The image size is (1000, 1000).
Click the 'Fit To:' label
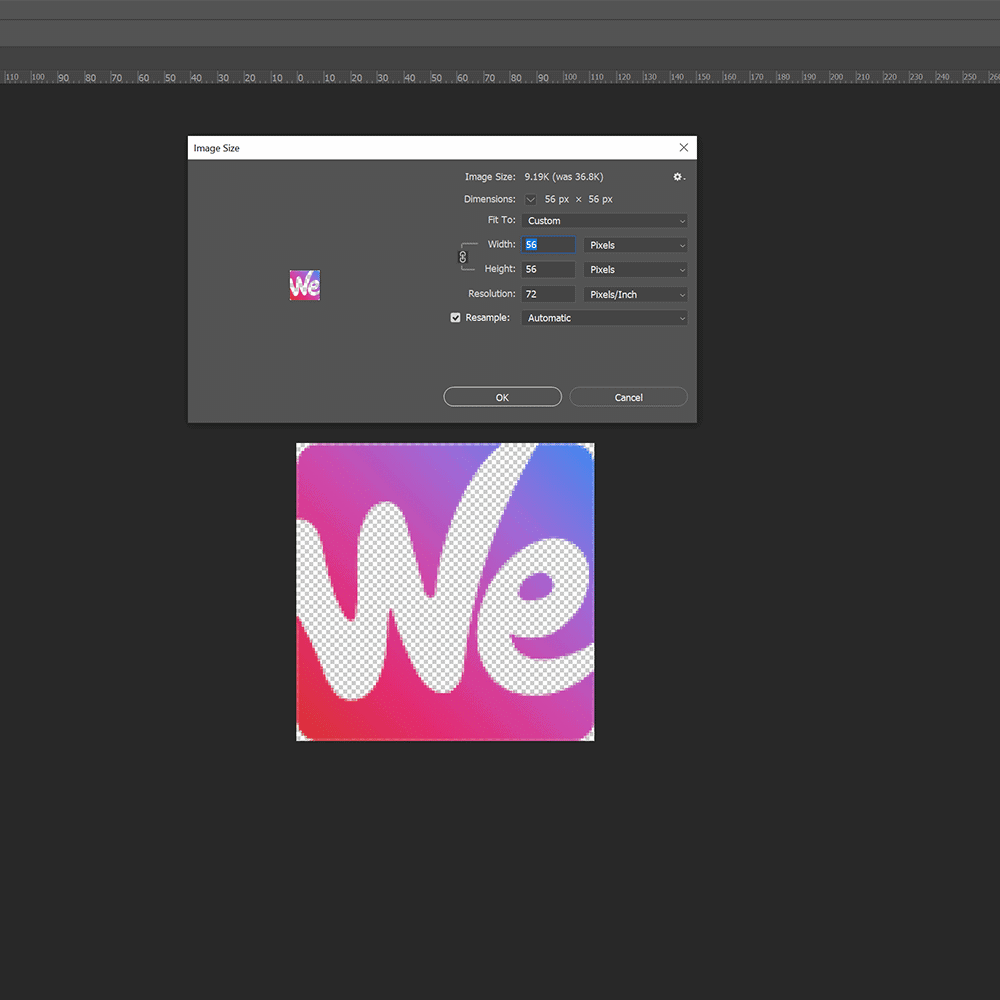(x=502, y=220)
